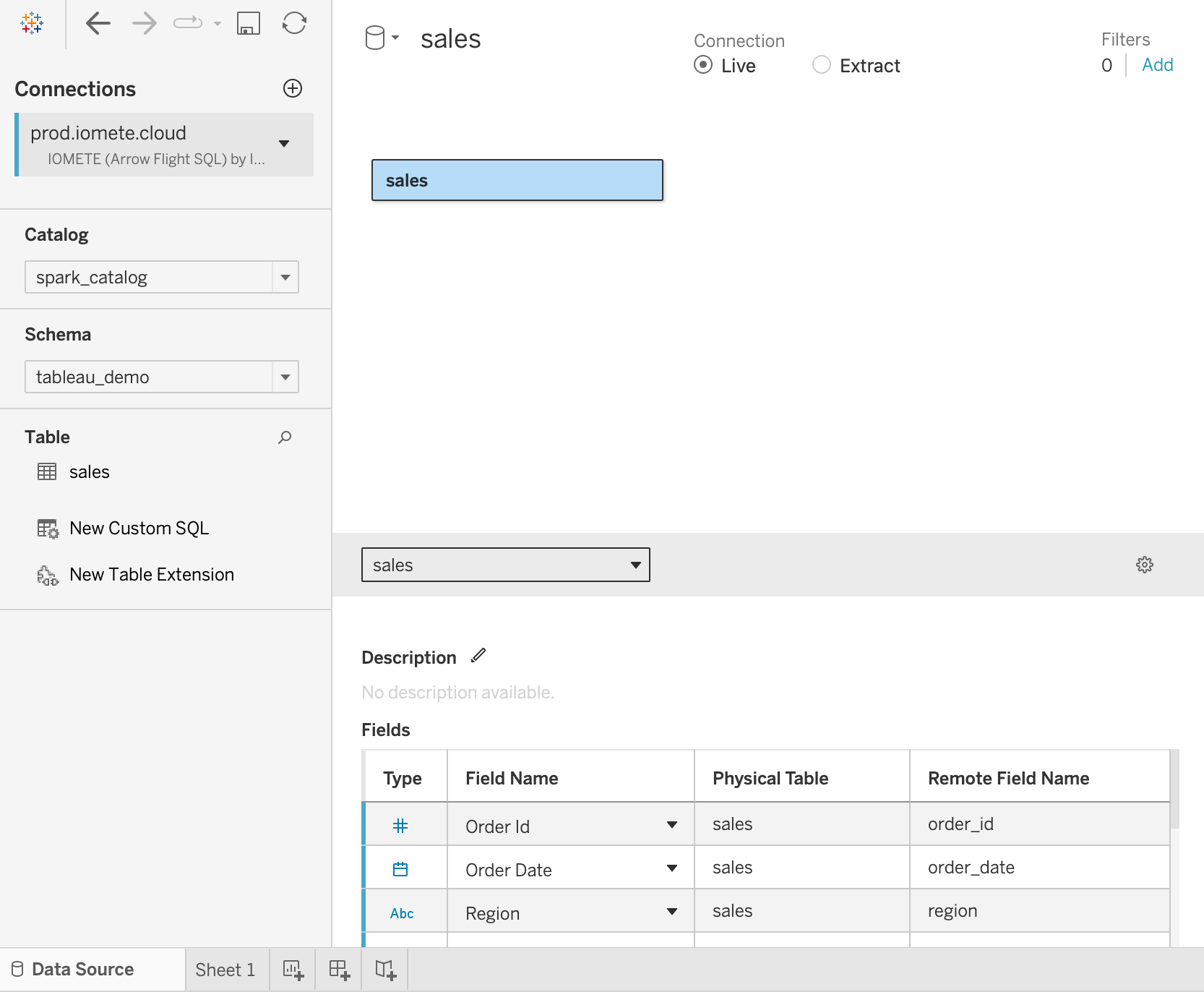This screenshot has width=1204, height=992.
Task: Select the sales table in Table list
Action: click(x=89, y=472)
